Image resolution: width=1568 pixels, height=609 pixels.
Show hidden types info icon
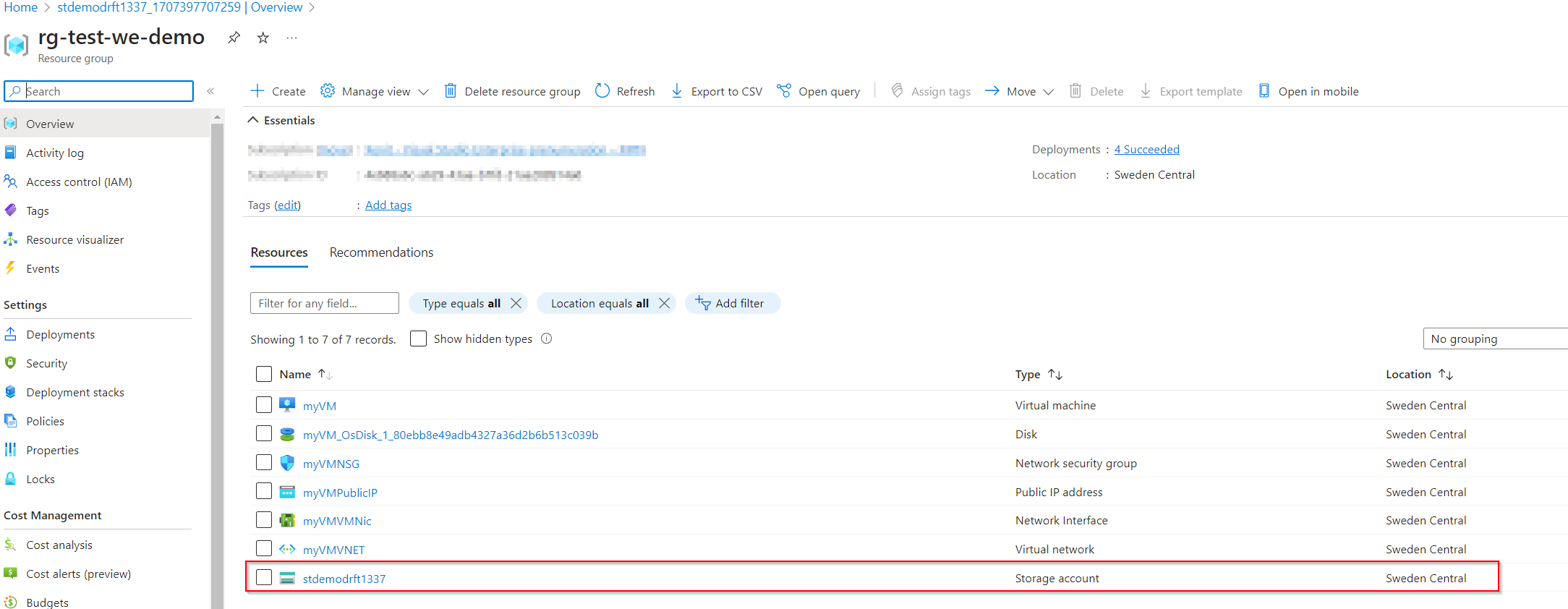(547, 338)
